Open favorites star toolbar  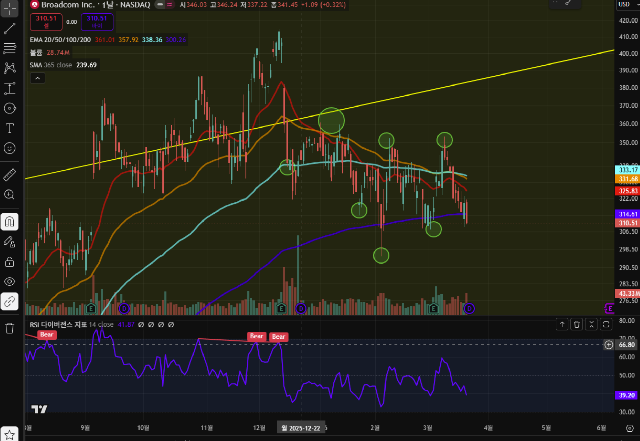9,434
